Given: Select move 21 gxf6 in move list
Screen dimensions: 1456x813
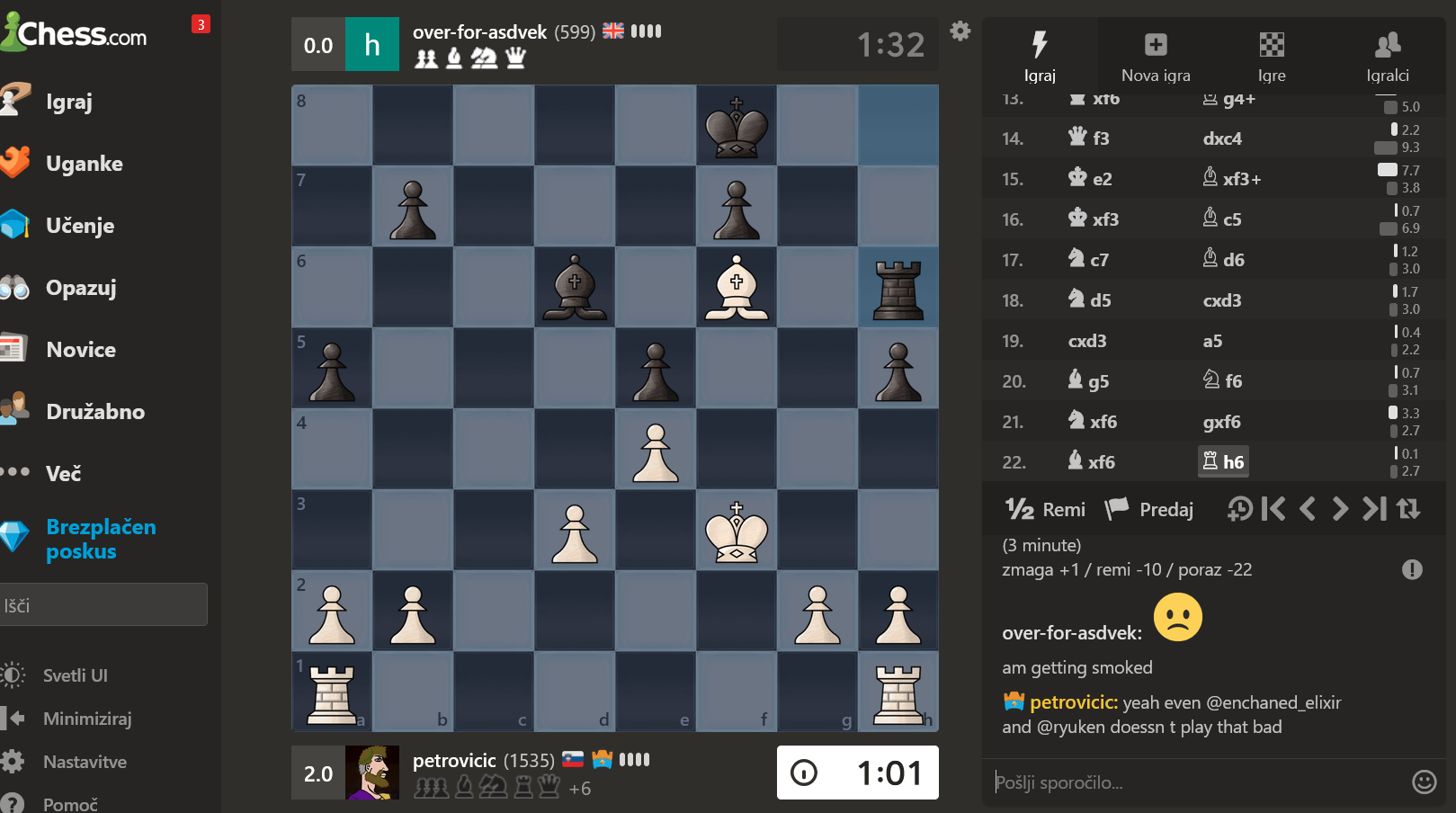Looking at the screenshot, I should pos(1222,422).
